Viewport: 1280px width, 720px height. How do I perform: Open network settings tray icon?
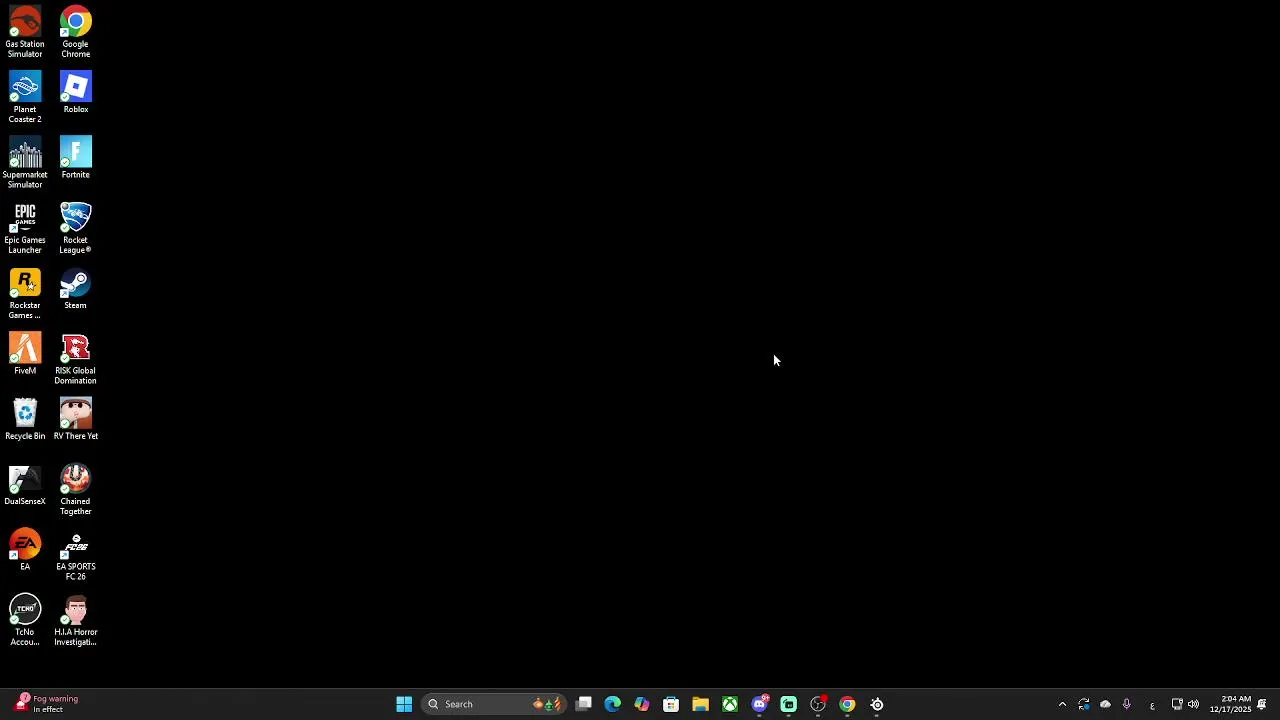pyautogui.click(x=1177, y=704)
